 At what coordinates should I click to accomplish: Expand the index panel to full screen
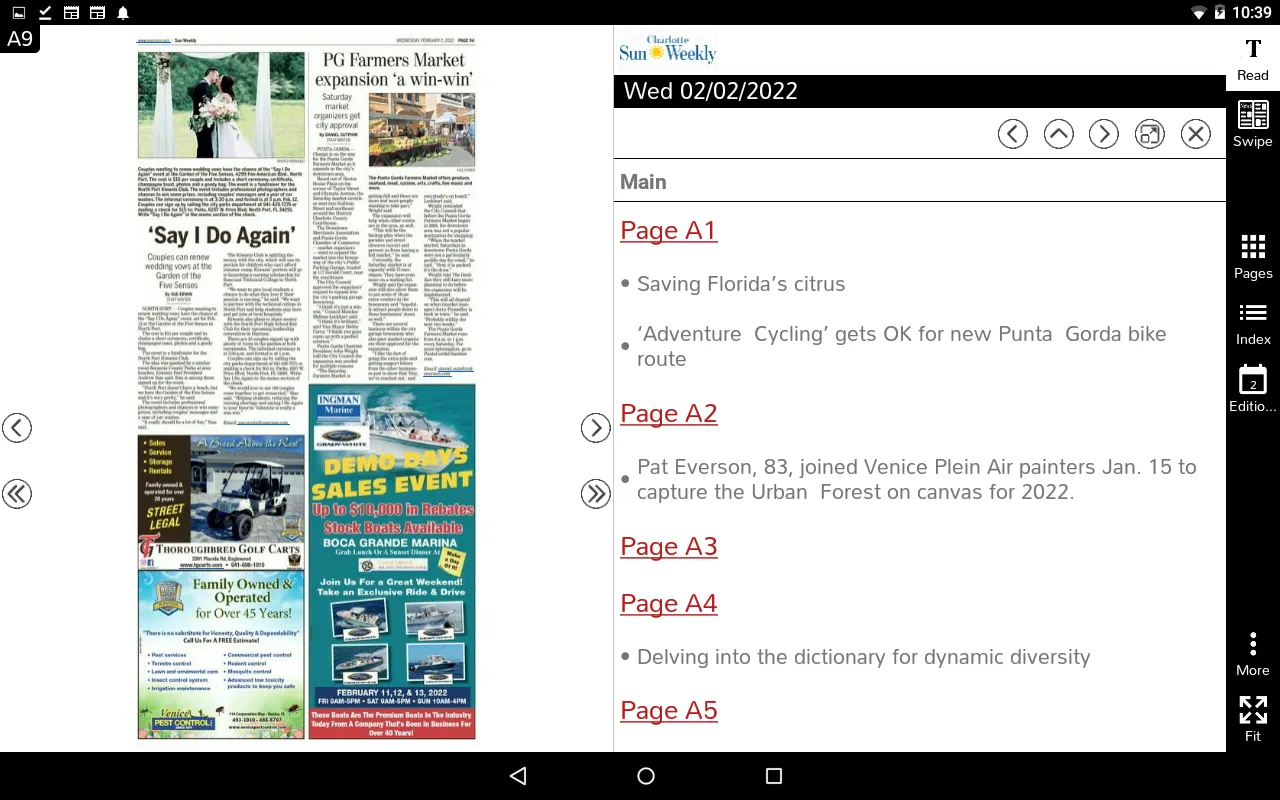tap(1149, 134)
